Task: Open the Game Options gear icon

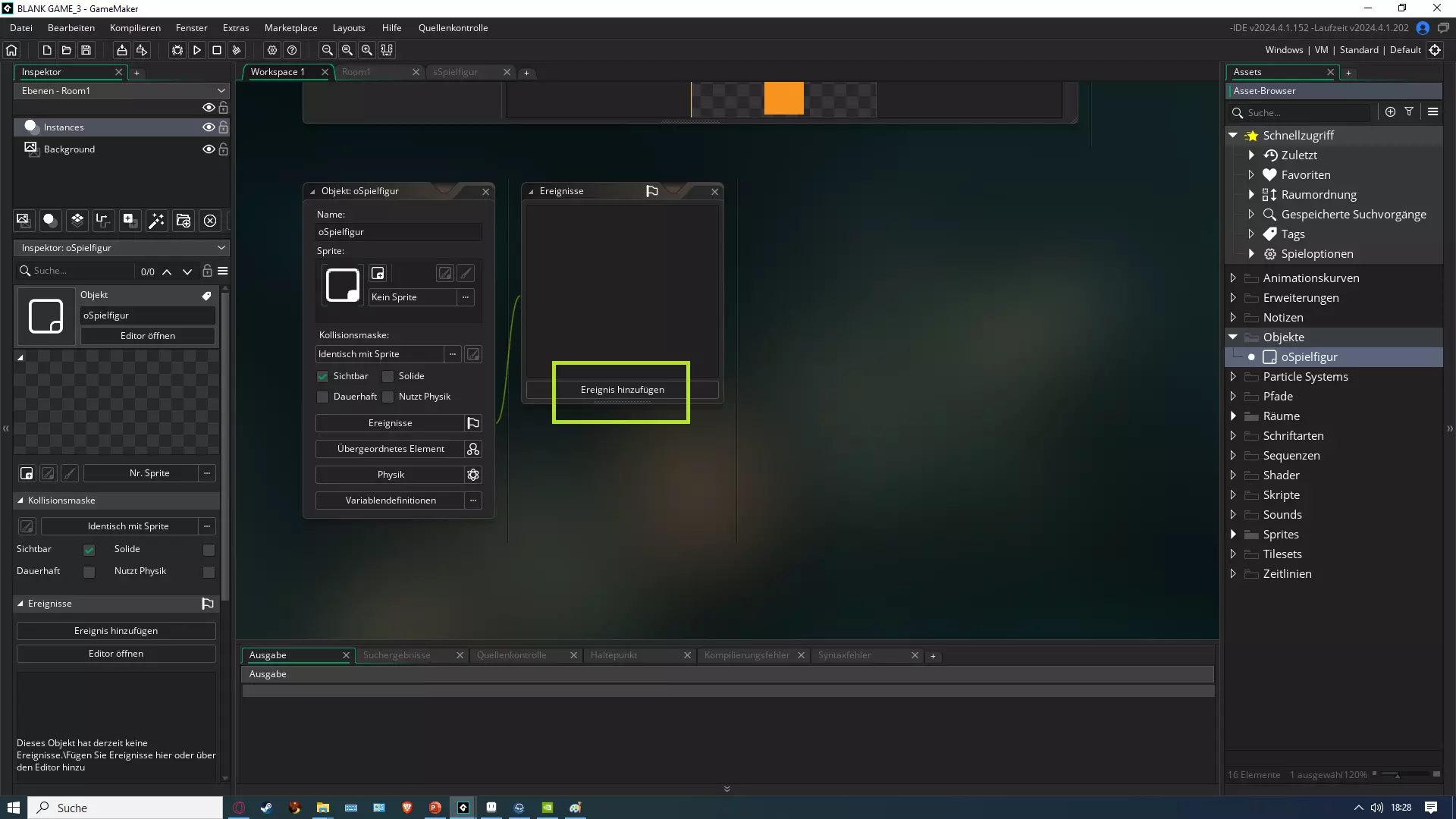Action: click(272, 50)
